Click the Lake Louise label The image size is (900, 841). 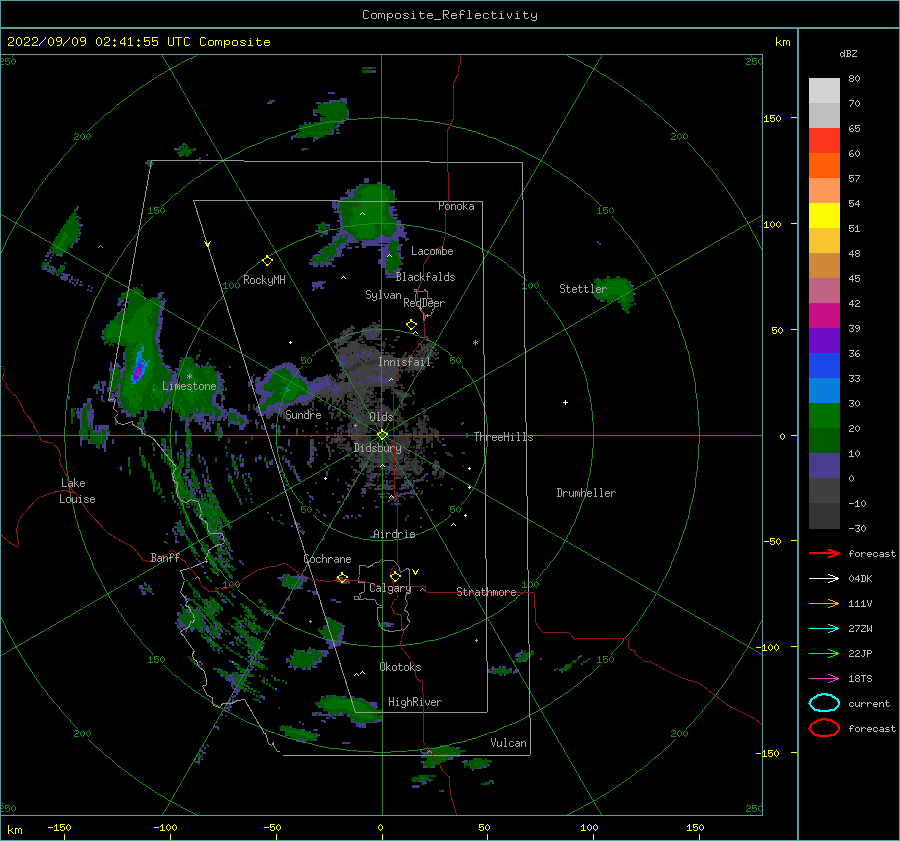(77, 491)
